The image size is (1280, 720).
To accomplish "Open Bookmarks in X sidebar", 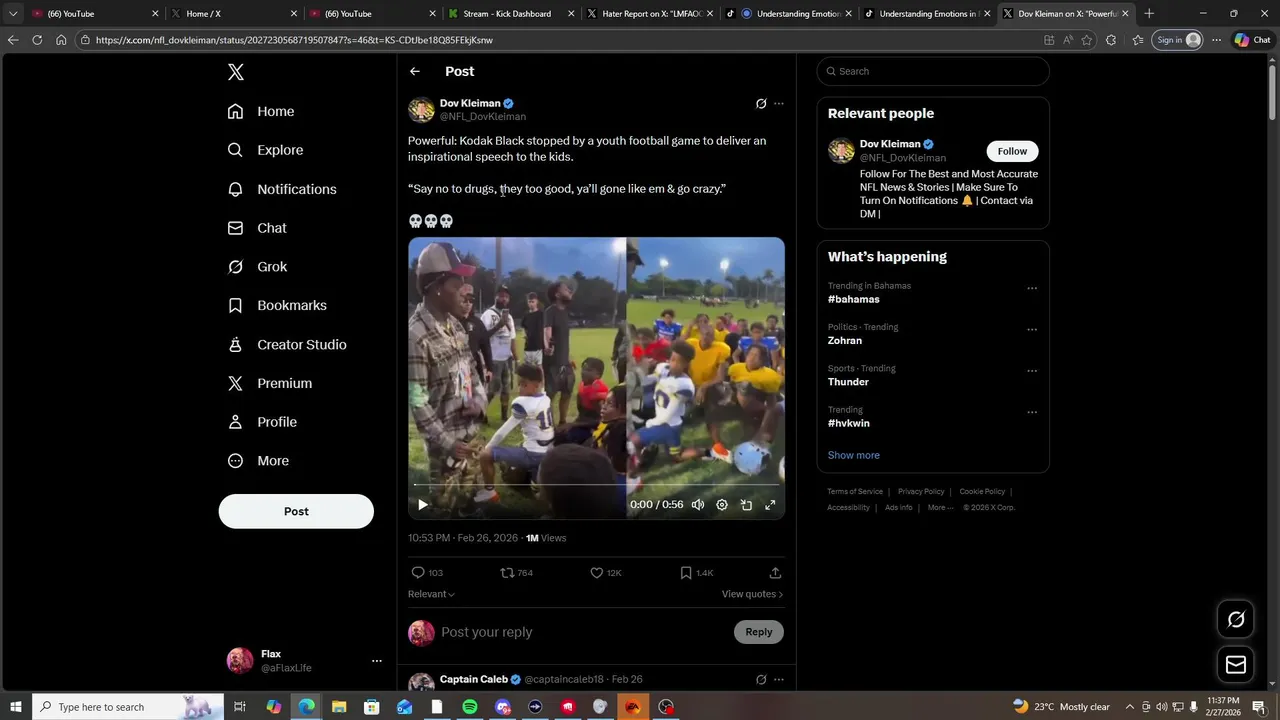I will [x=277, y=305].
